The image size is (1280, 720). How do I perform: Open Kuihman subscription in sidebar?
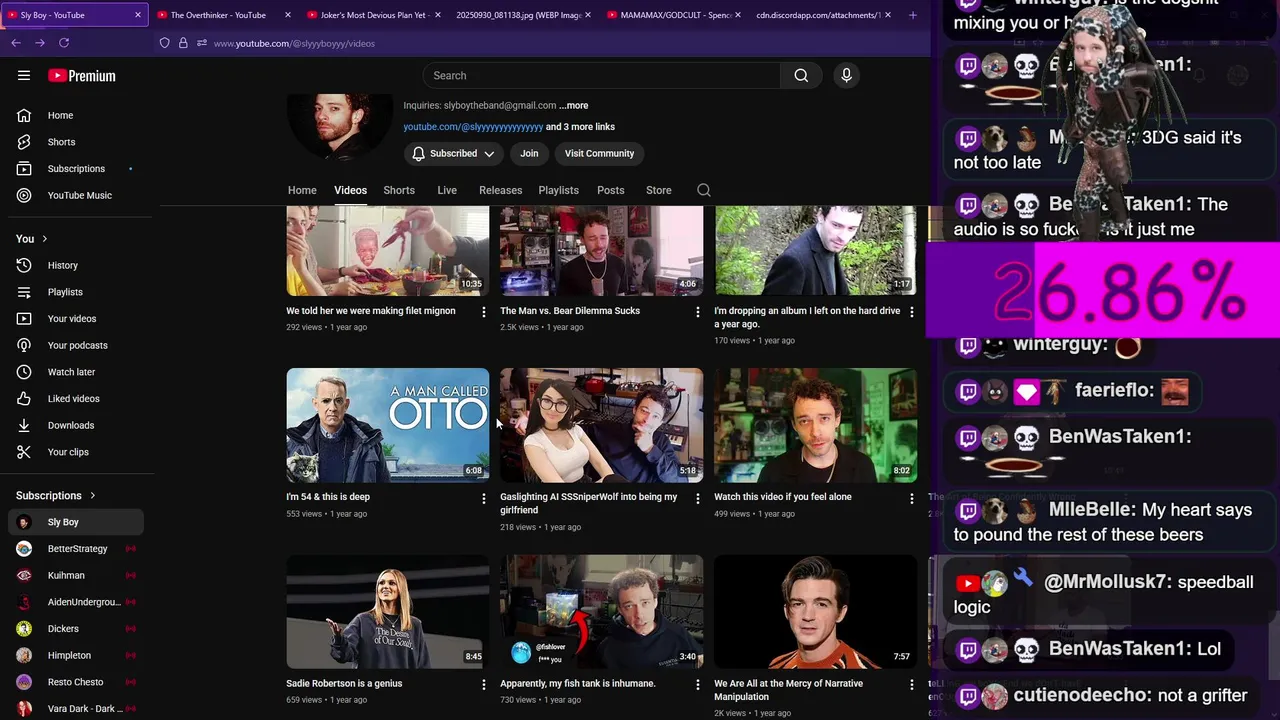[x=77, y=575]
